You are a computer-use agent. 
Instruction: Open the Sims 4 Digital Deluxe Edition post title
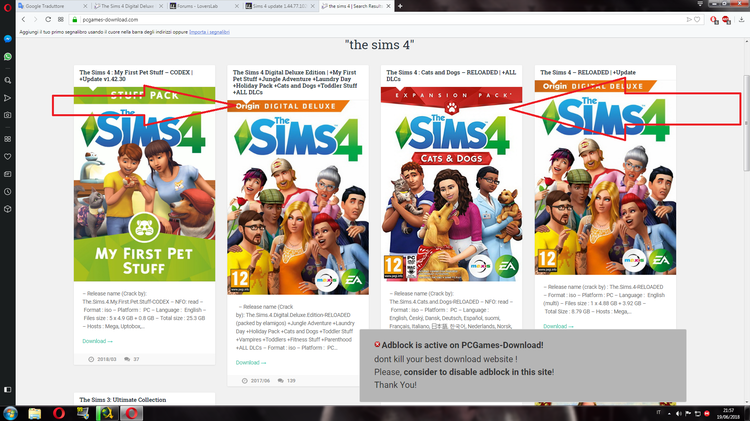click(x=295, y=82)
